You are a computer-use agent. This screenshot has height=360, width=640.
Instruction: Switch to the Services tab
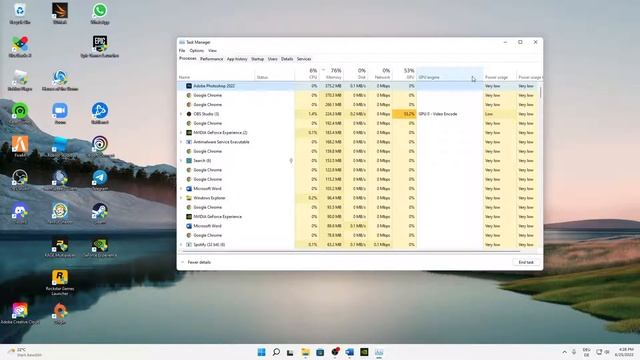pyautogui.click(x=304, y=59)
